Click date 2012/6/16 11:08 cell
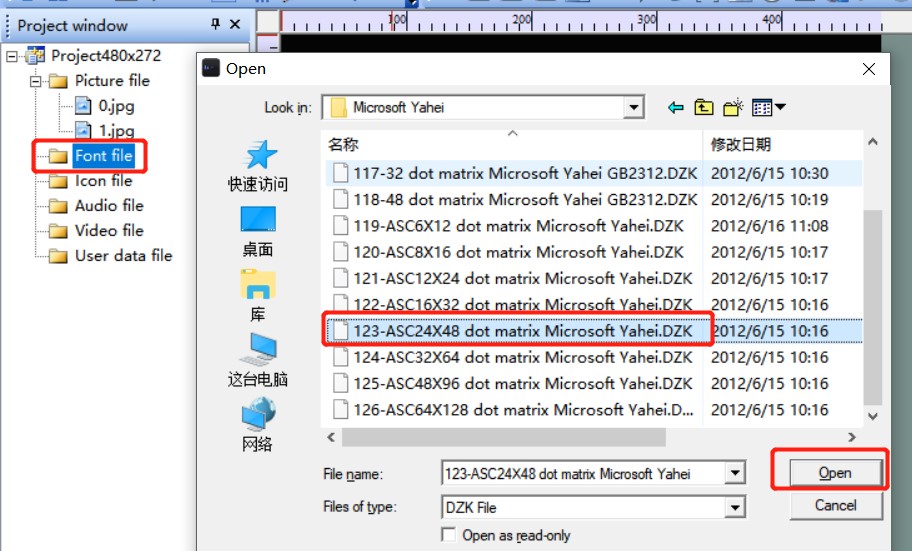Viewport: 912px width, 551px height. tap(770, 226)
